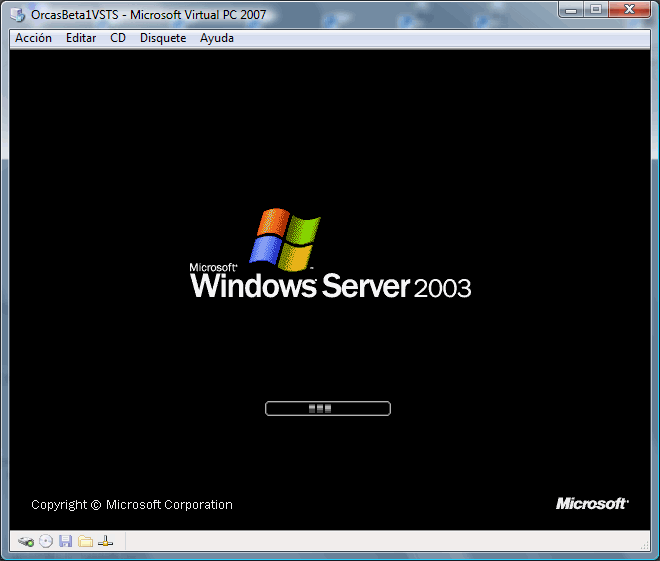Click the window resize grip corner
The height and width of the screenshot is (561, 660).
click(x=645, y=545)
